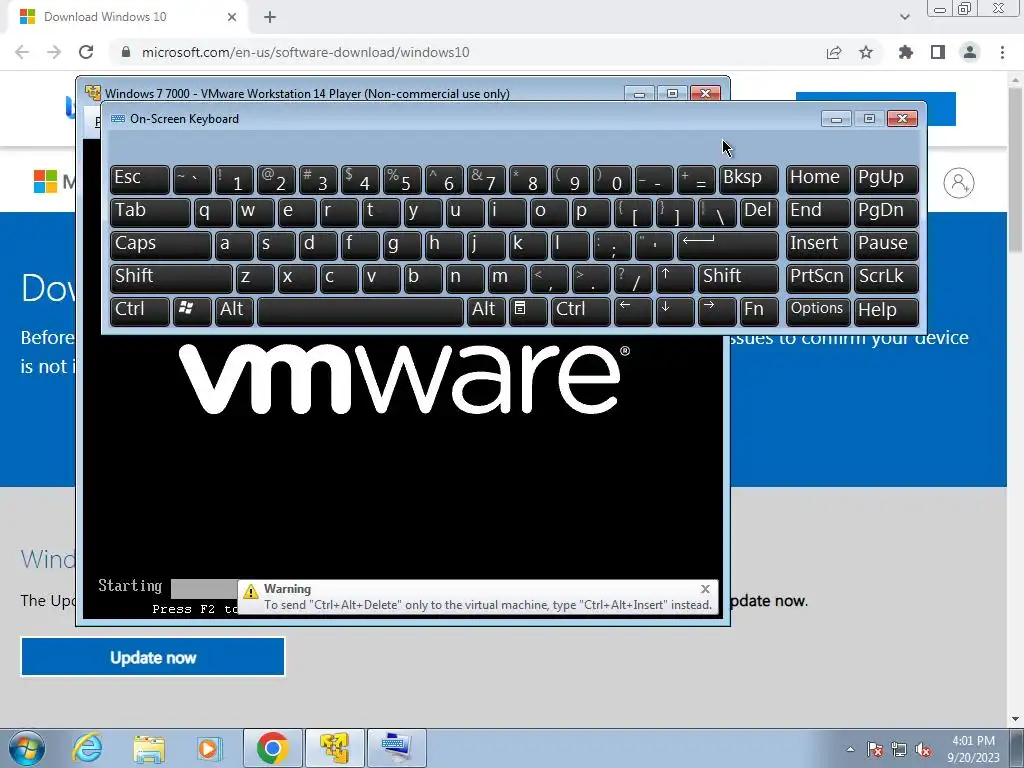Share this page icon in address bar

coord(834,52)
